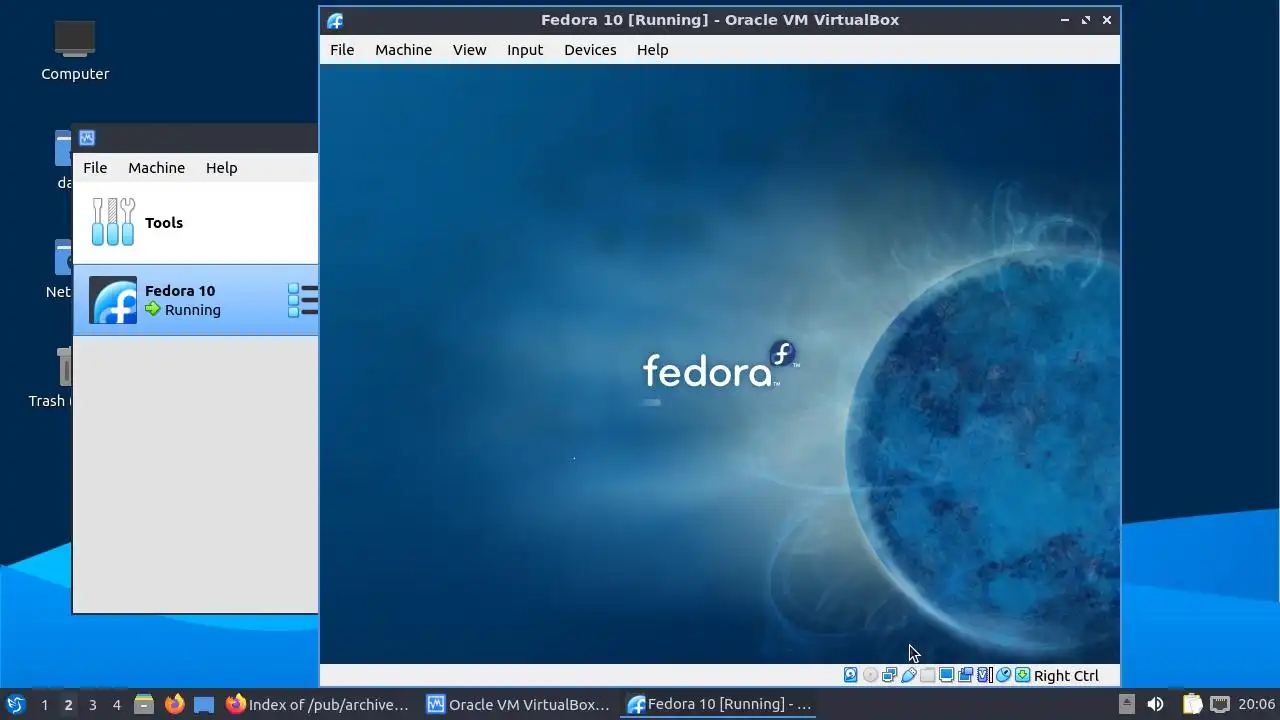Click the recording indicator in VM status bar

pyautogui.click(x=965, y=675)
